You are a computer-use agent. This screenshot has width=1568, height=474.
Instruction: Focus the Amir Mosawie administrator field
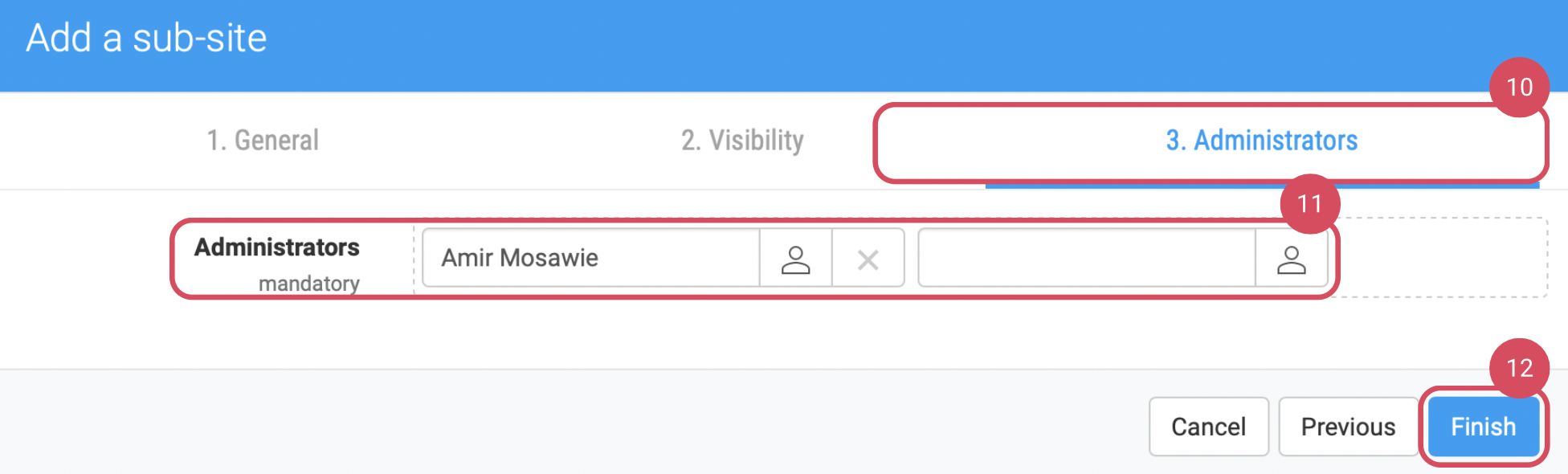click(x=590, y=259)
